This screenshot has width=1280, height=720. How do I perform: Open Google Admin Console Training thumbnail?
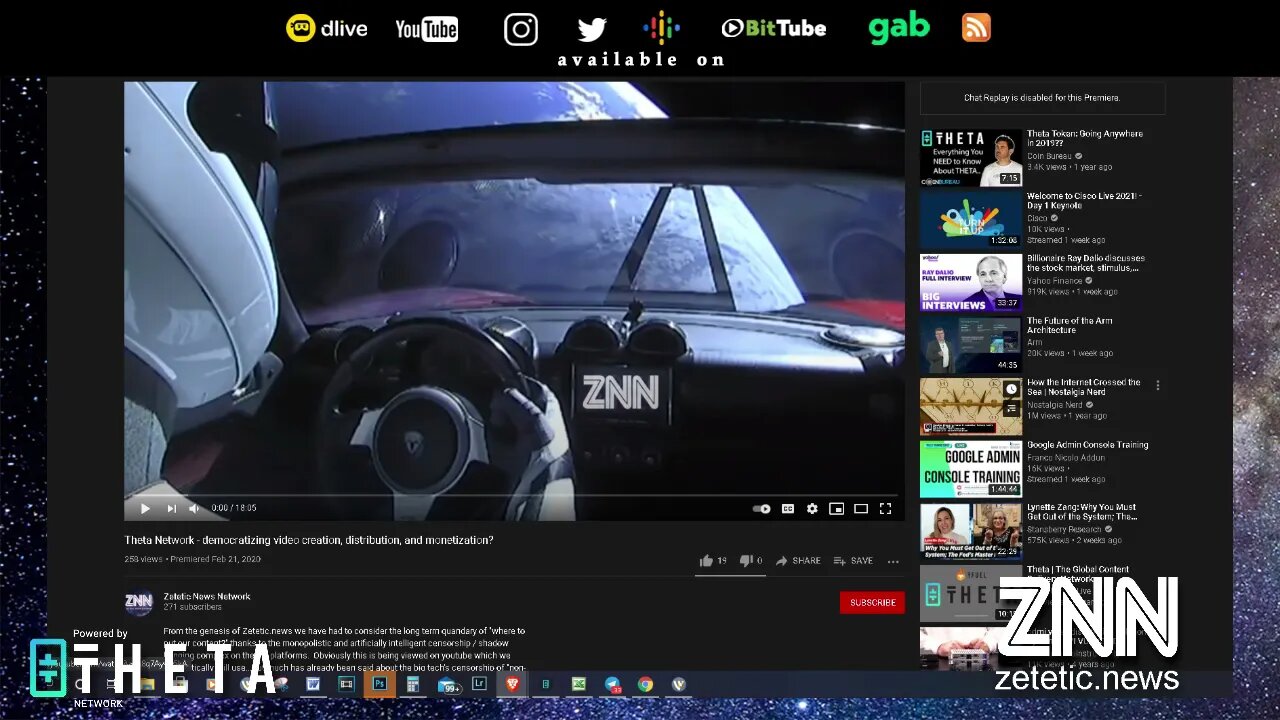tap(971, 469)
